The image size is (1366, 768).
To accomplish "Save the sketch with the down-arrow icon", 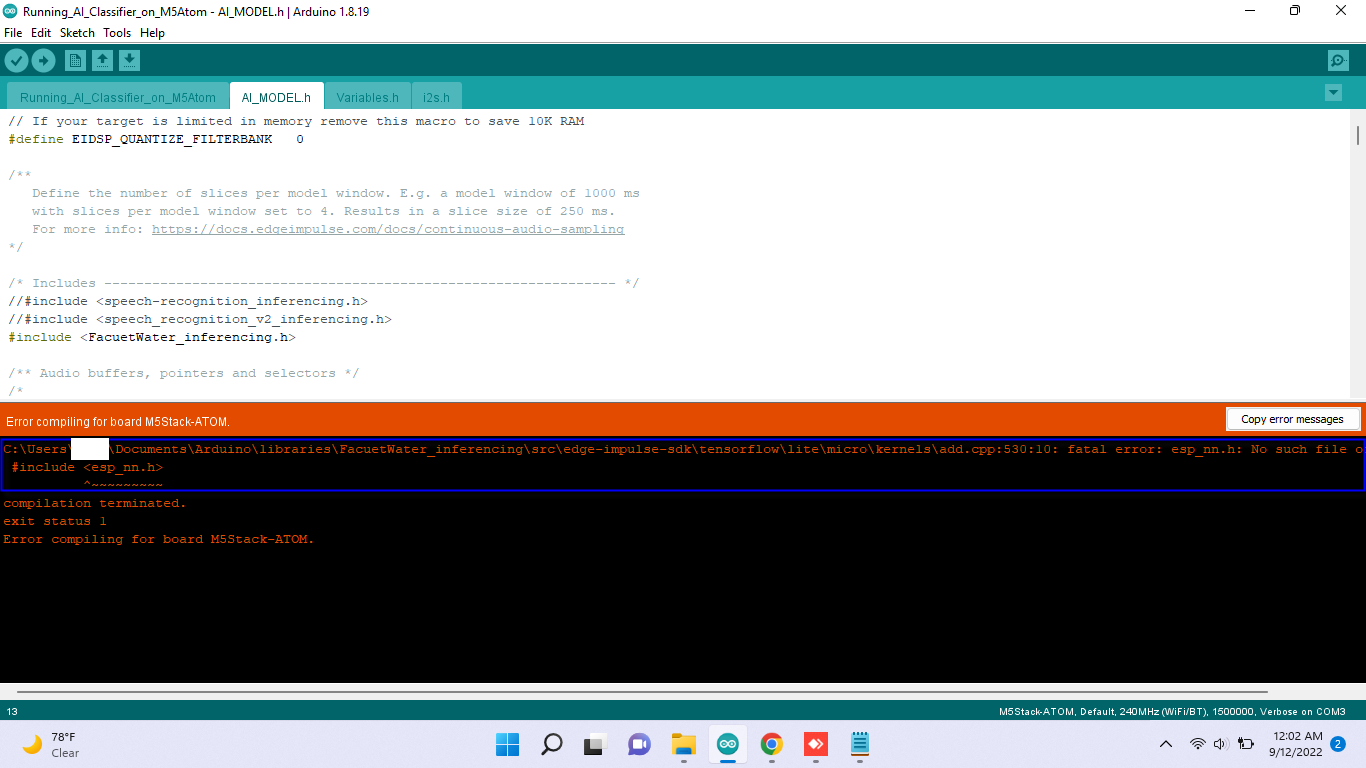I will pos(129,61).
